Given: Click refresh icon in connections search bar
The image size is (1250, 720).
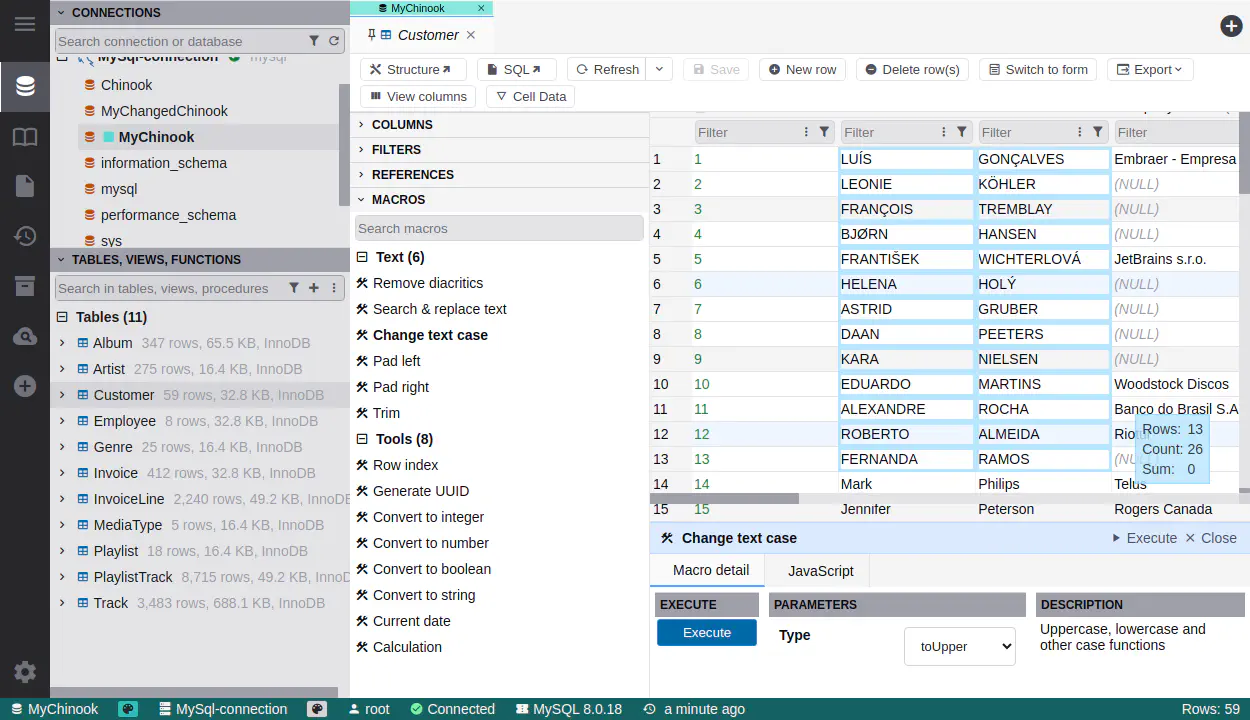Looking at the screenshot, I should click(x=334, y=41).
